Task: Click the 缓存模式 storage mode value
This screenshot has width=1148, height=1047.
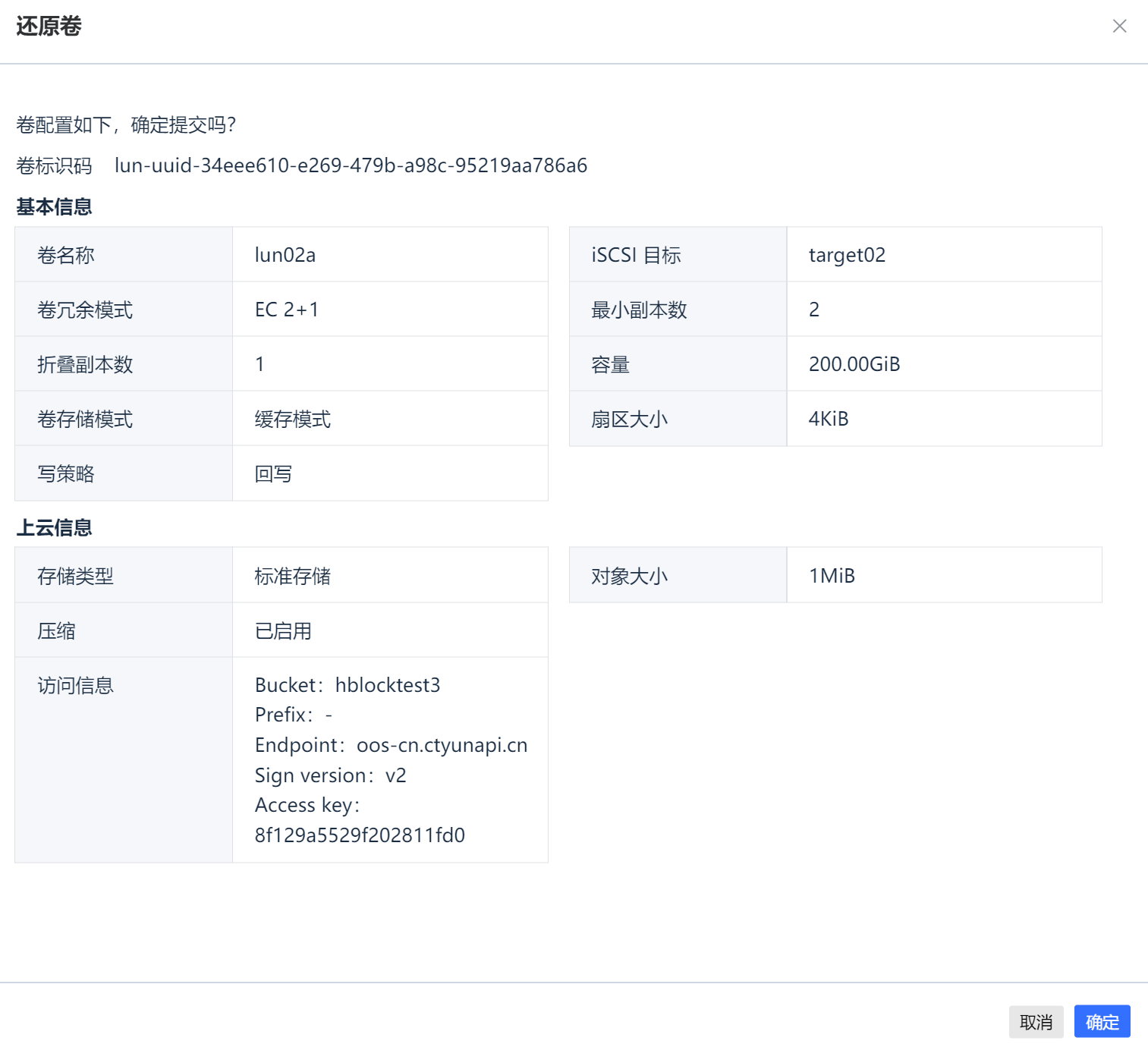Action: [293, 419]
